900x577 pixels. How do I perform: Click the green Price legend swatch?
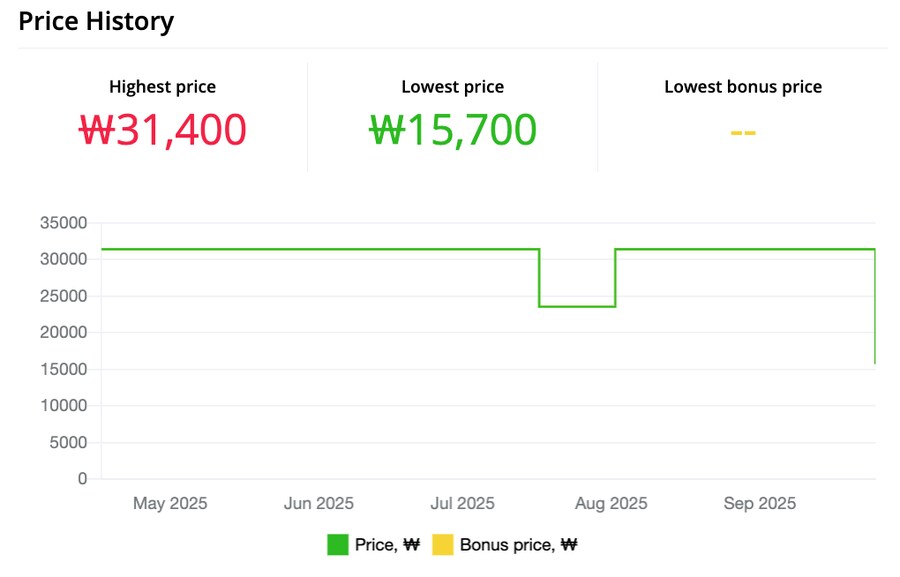click(x=338, y=545)
